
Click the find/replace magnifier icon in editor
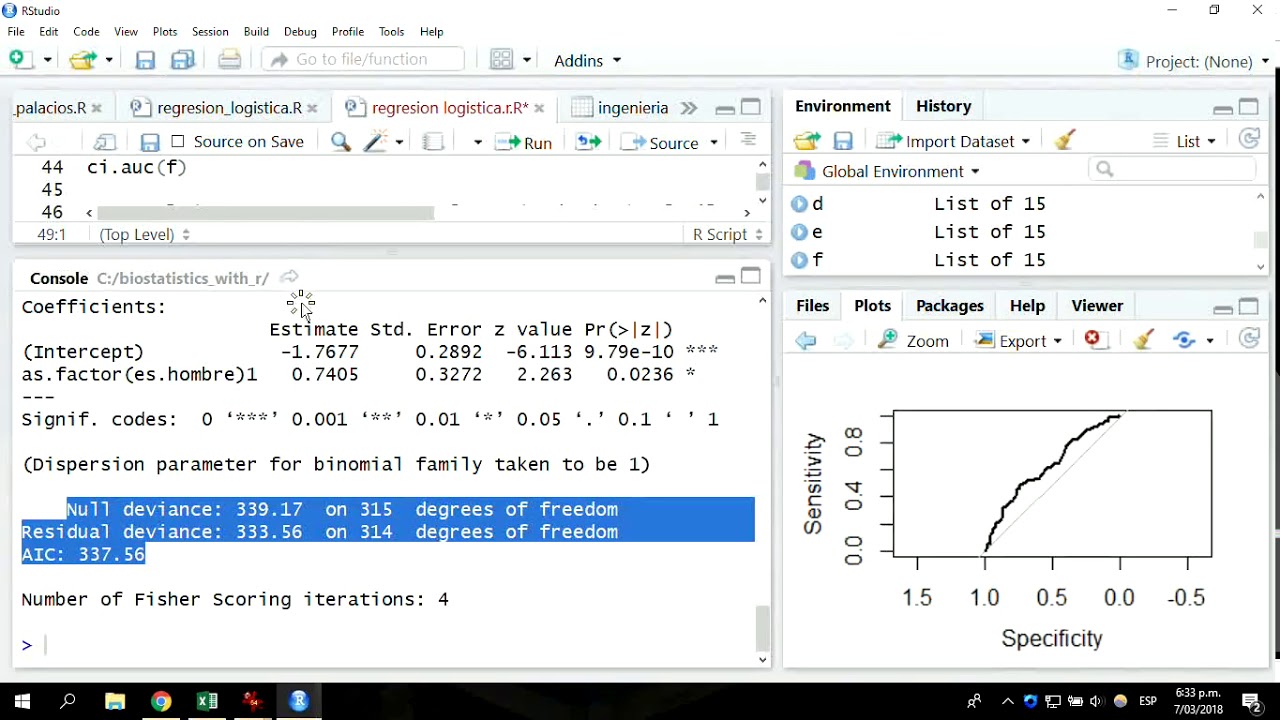(341, 142)
